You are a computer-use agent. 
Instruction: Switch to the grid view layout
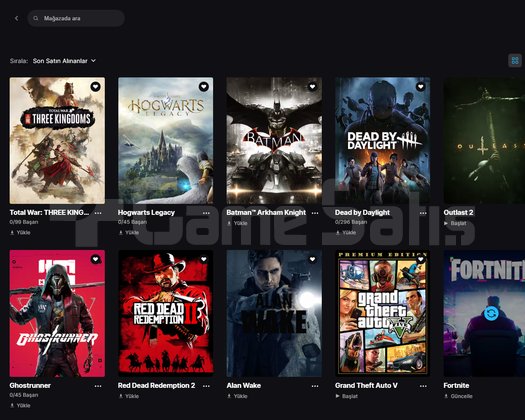[515, 61]
